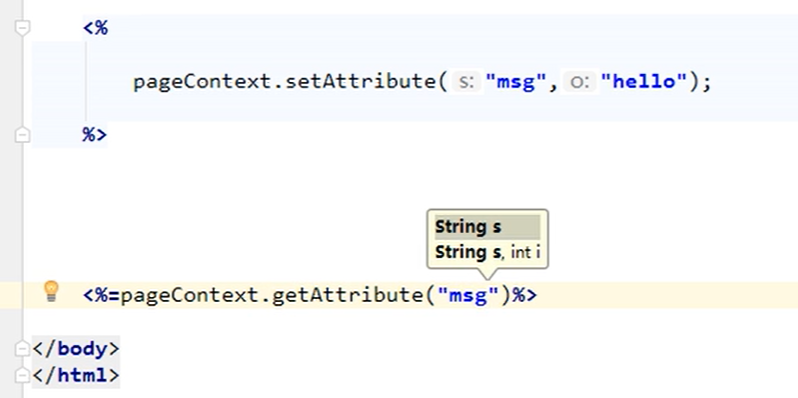
Task: Click pageContext in the expression line
Action: tap(190, 295)
